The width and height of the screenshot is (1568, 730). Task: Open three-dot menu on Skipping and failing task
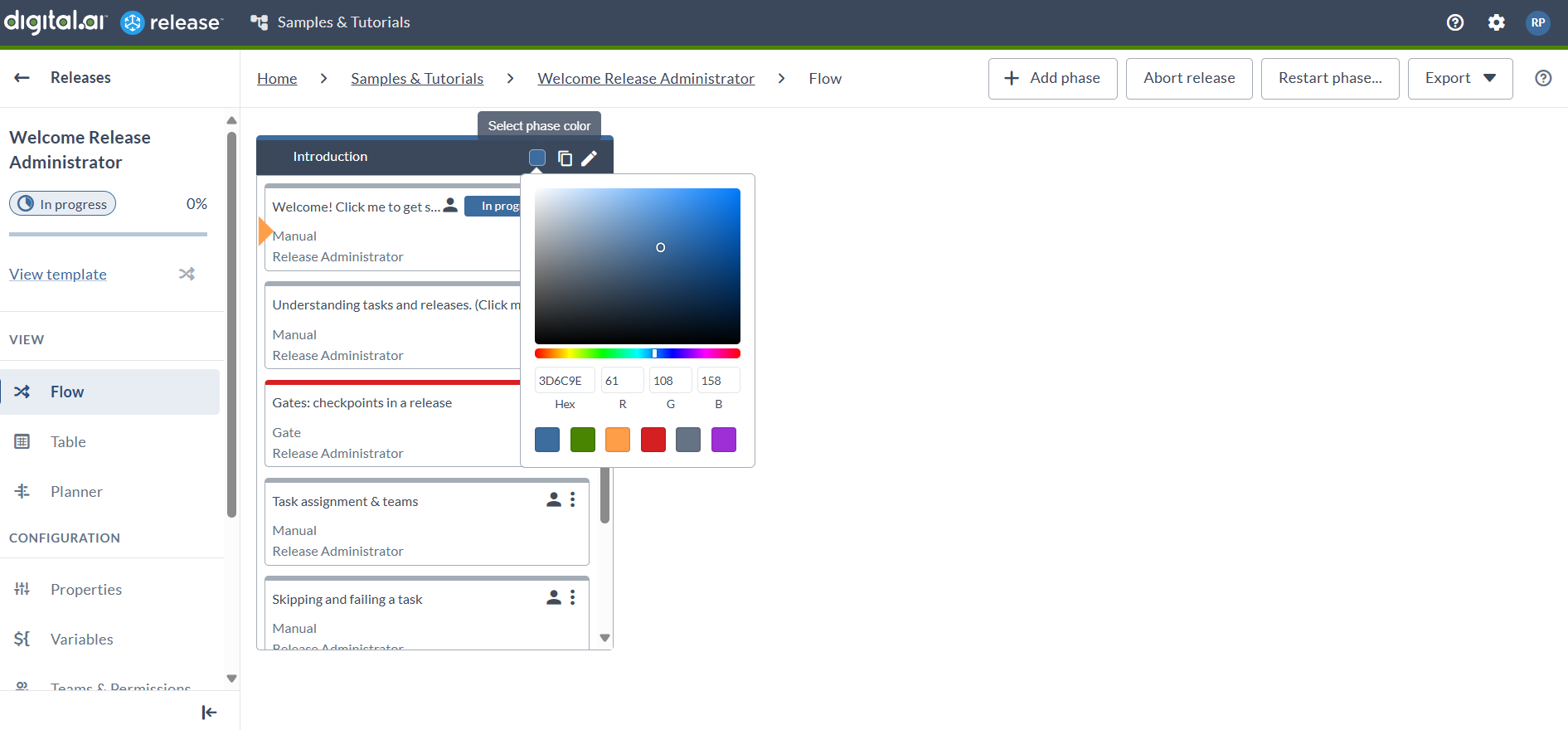coord(572,597)
